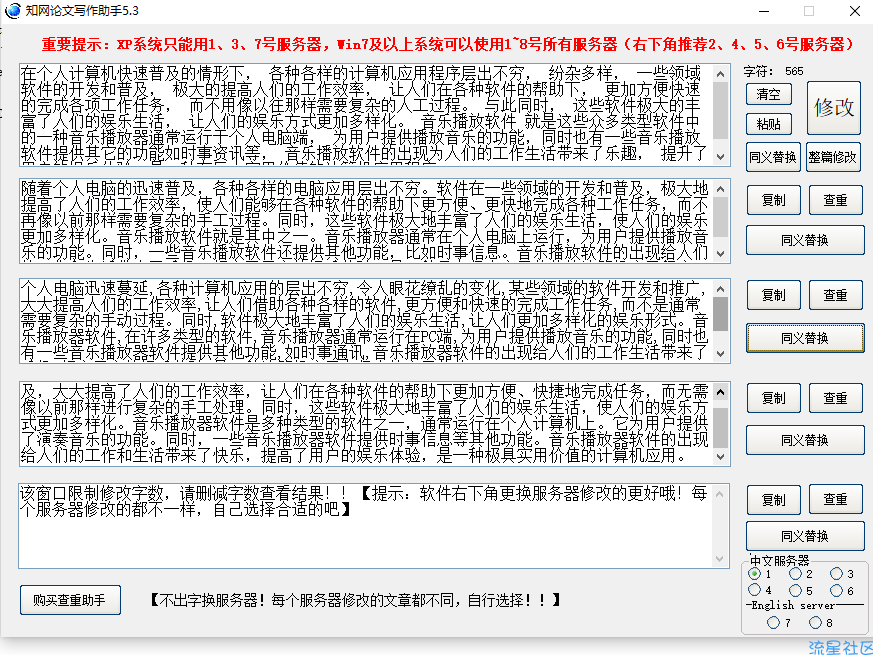Click the 不出字换服务器 hint text
Screen dimensions: 873x655
click(355, 600)
